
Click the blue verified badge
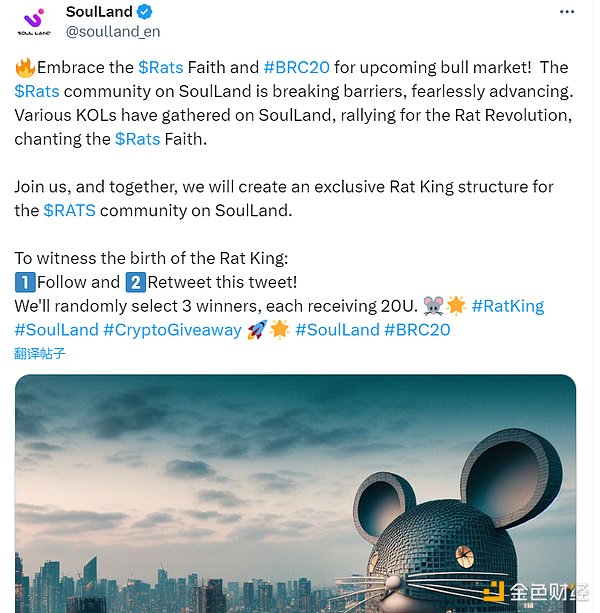tap(145, 13)
